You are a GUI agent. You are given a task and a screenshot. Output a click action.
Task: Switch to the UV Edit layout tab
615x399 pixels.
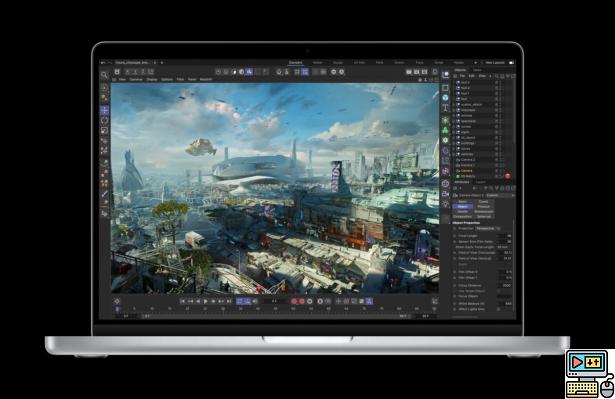(359, 62)
